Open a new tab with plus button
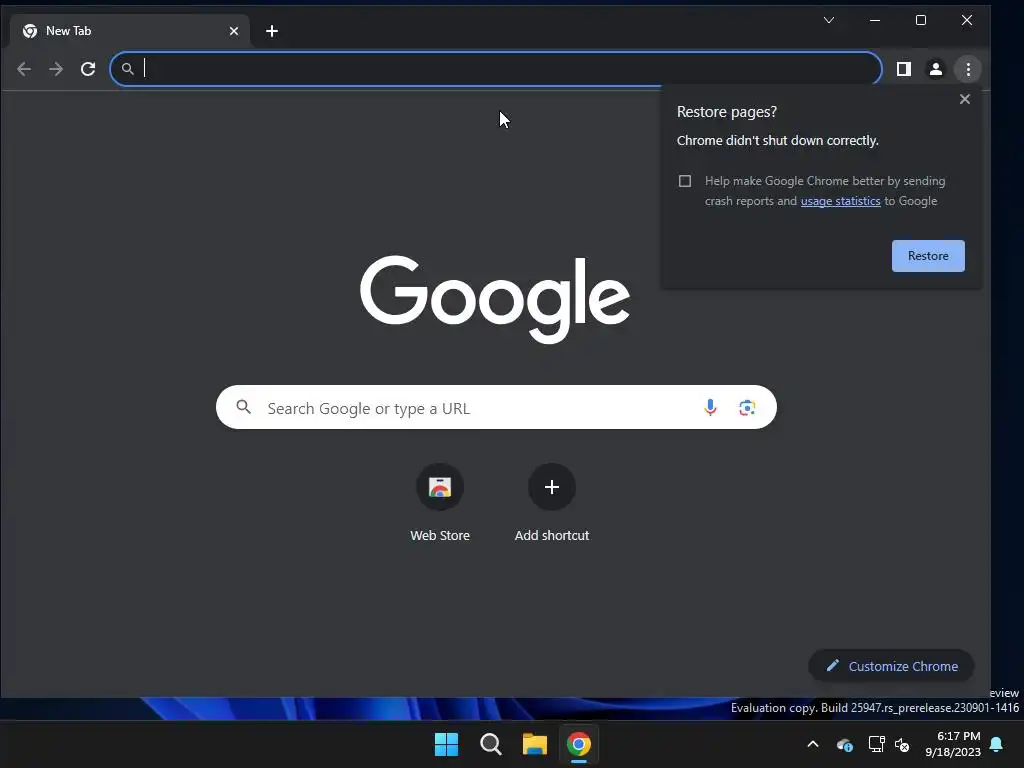Screen dimensions: 1024x768 [272, 31]
